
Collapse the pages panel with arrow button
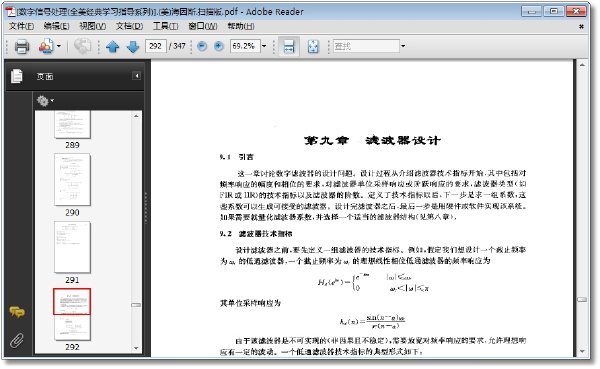[x=136, y=76]
